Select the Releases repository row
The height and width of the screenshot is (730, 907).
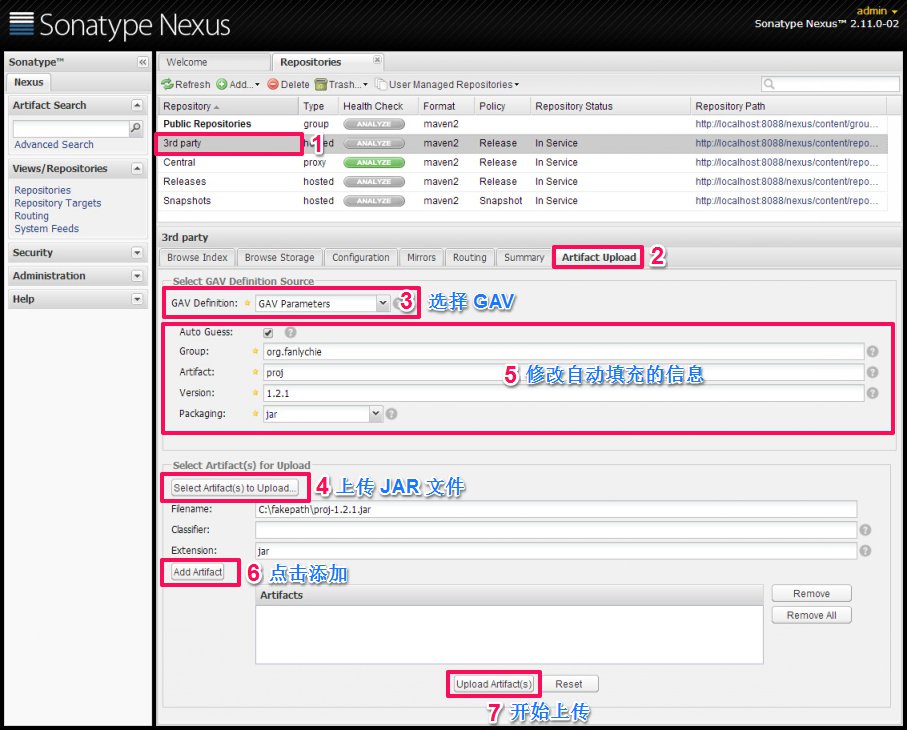point(522,182)
